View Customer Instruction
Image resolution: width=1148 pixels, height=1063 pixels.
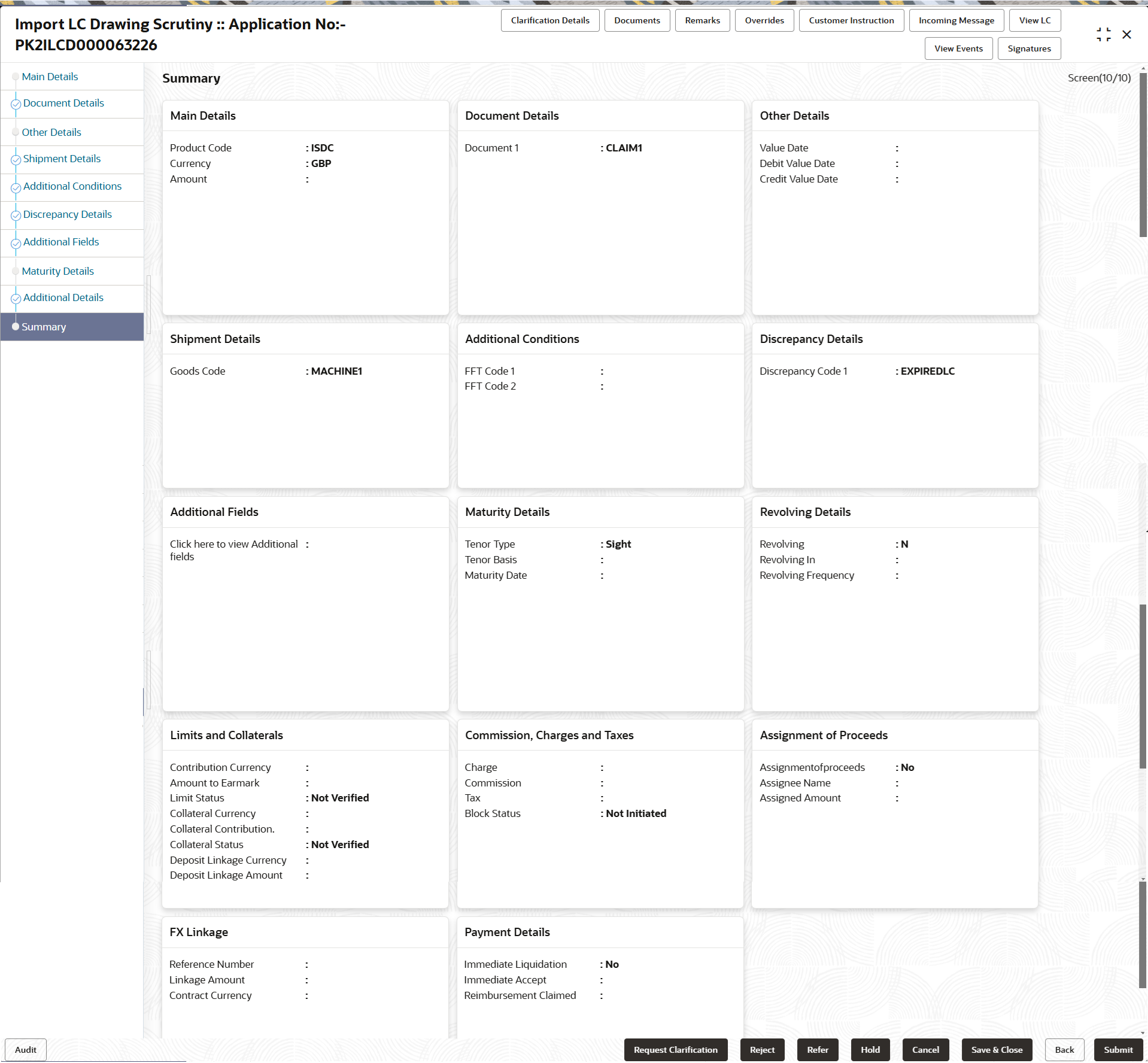851,20
